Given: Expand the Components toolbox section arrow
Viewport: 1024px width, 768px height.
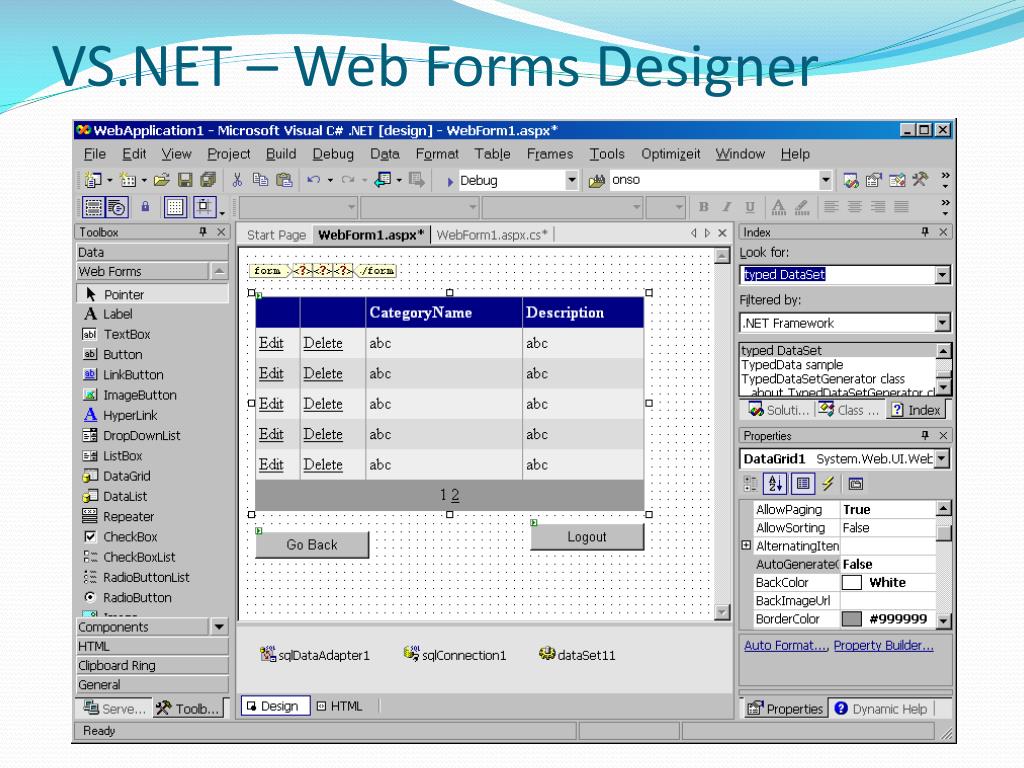Looking at the screenshot, I should click(x=219, y=627).
